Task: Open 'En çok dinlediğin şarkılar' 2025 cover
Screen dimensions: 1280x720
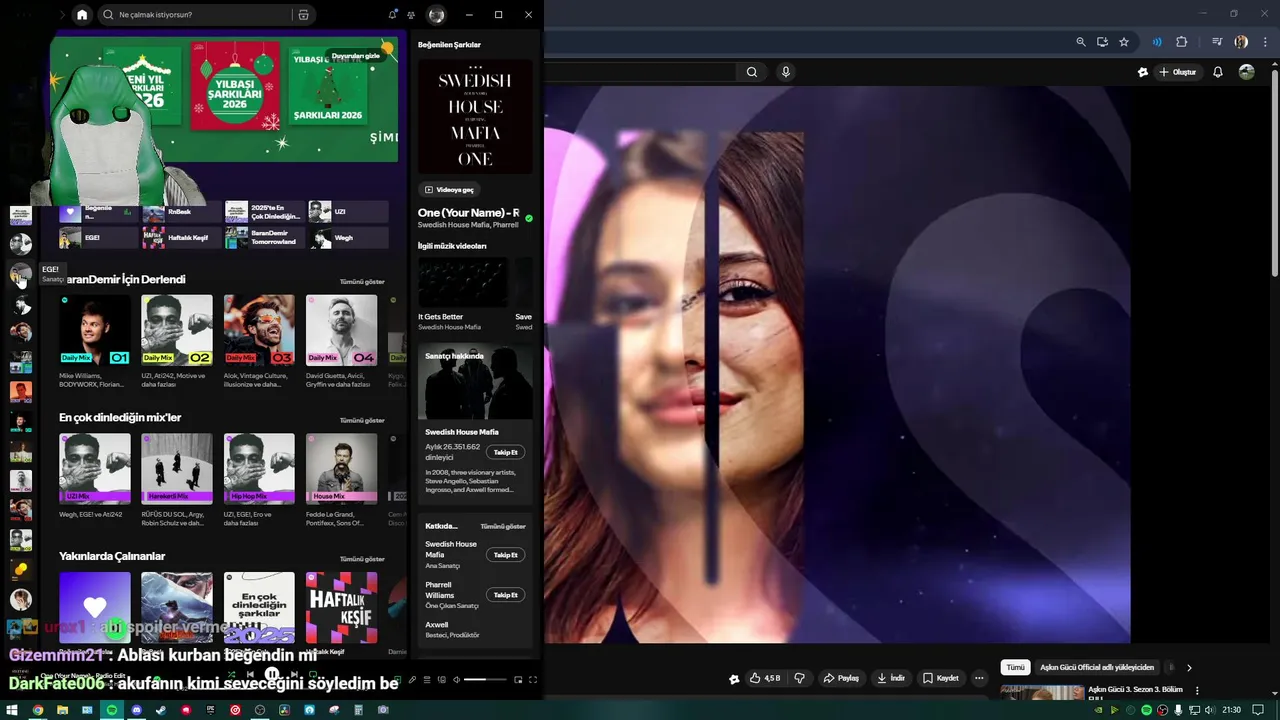Action: pyautogui.click(x=259, y=607)
